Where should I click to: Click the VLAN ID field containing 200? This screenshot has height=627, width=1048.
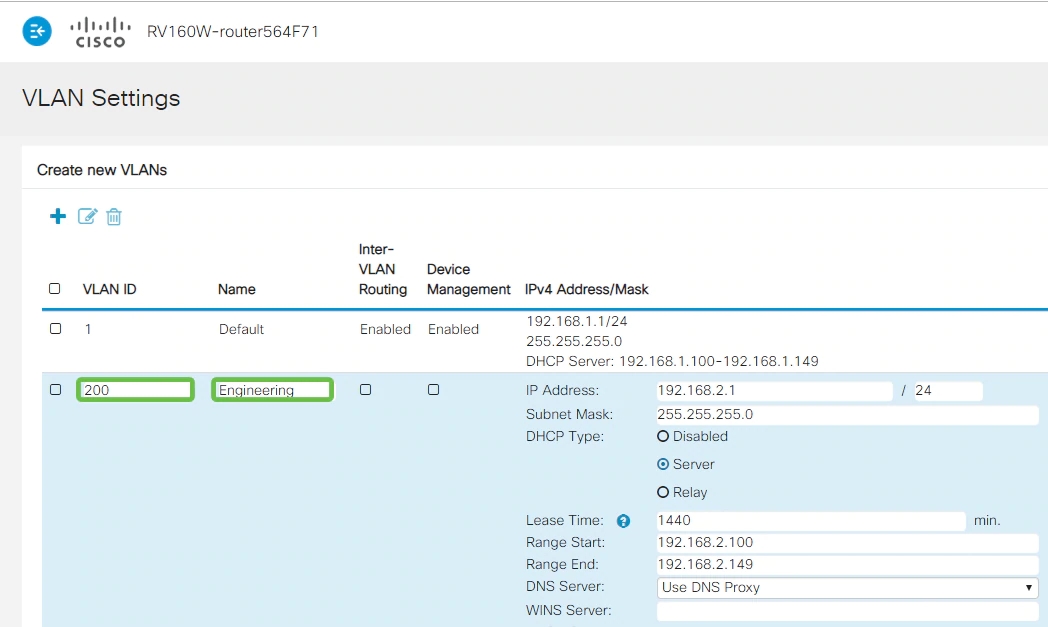[x=136, y=390]
